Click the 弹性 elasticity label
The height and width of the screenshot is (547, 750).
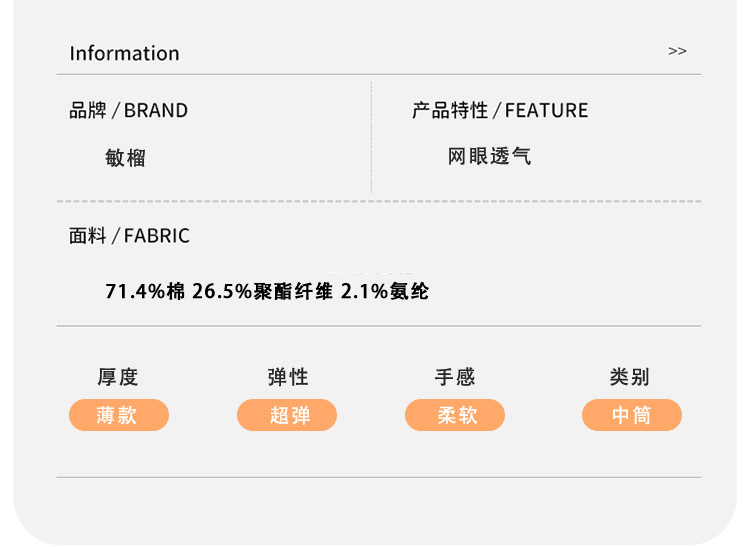(x=288, y=377)
